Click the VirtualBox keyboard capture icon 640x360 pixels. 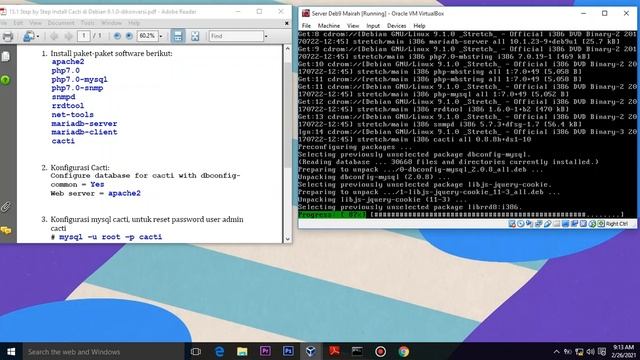[601, 224]
